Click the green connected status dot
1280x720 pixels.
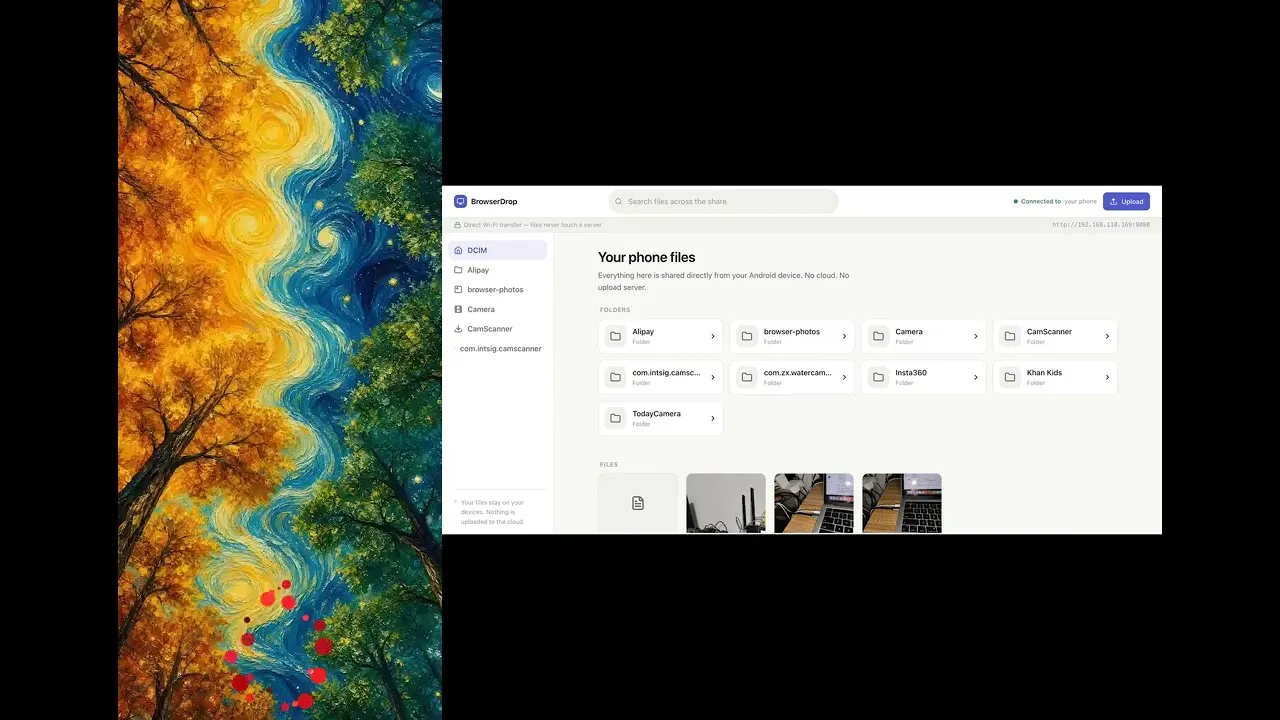pyautogui.click(x=1016, y=202)
